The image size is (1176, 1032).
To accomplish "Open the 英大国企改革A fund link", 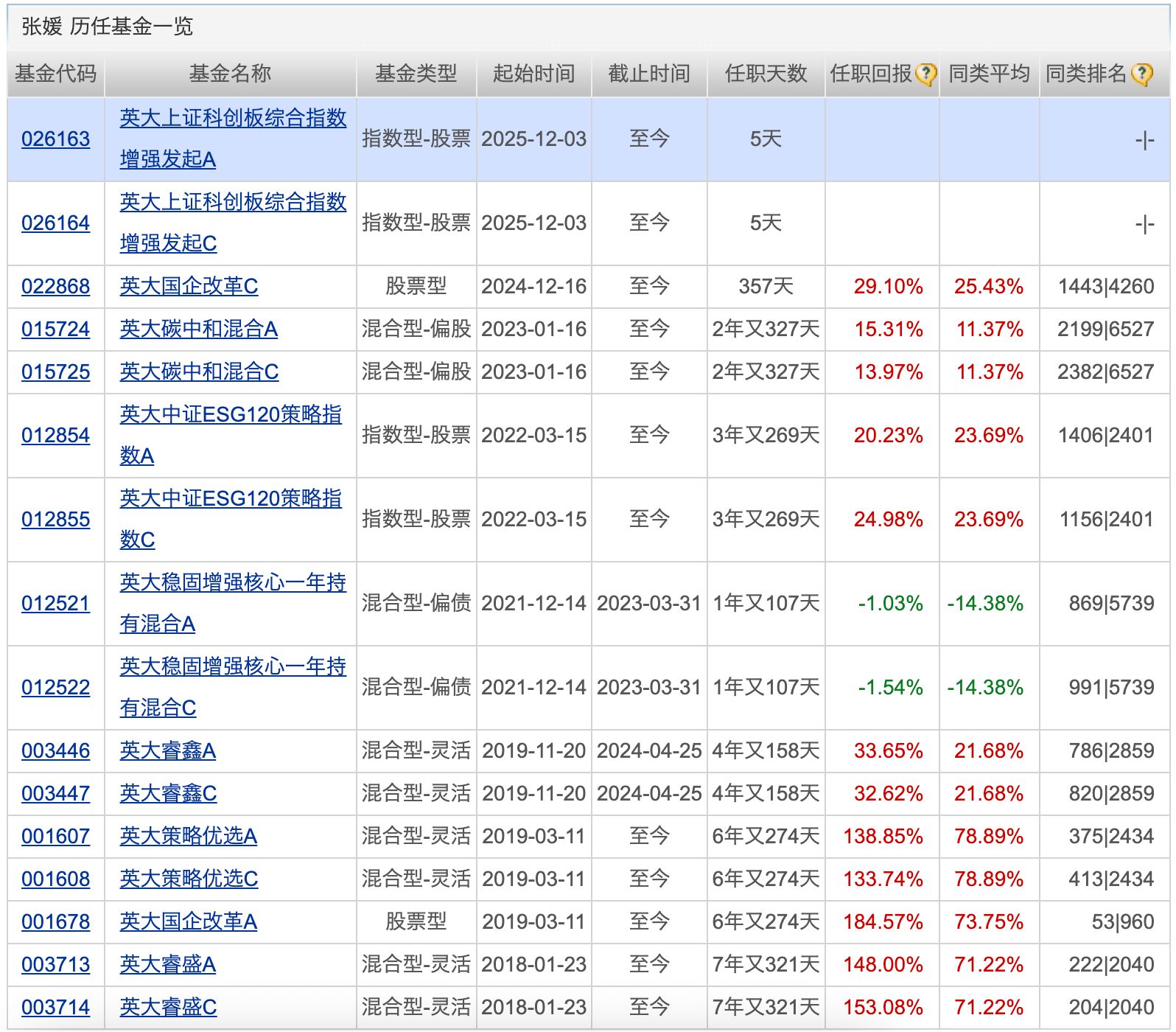I will pyautogui.click(x=189, y=921).
